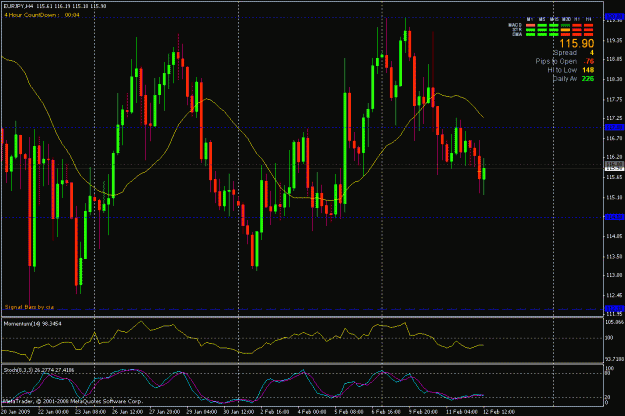This screenshot has height=416, width=625.
Task: Click the STR signal bar under M15
Action: point(554,30)
